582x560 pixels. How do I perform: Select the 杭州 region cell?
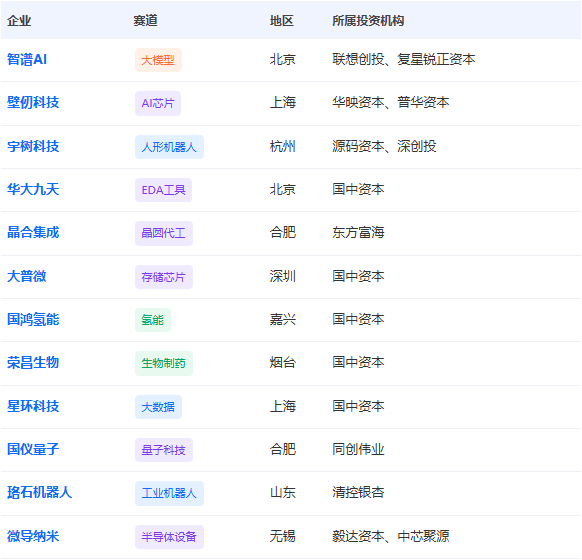coord(283,146)
